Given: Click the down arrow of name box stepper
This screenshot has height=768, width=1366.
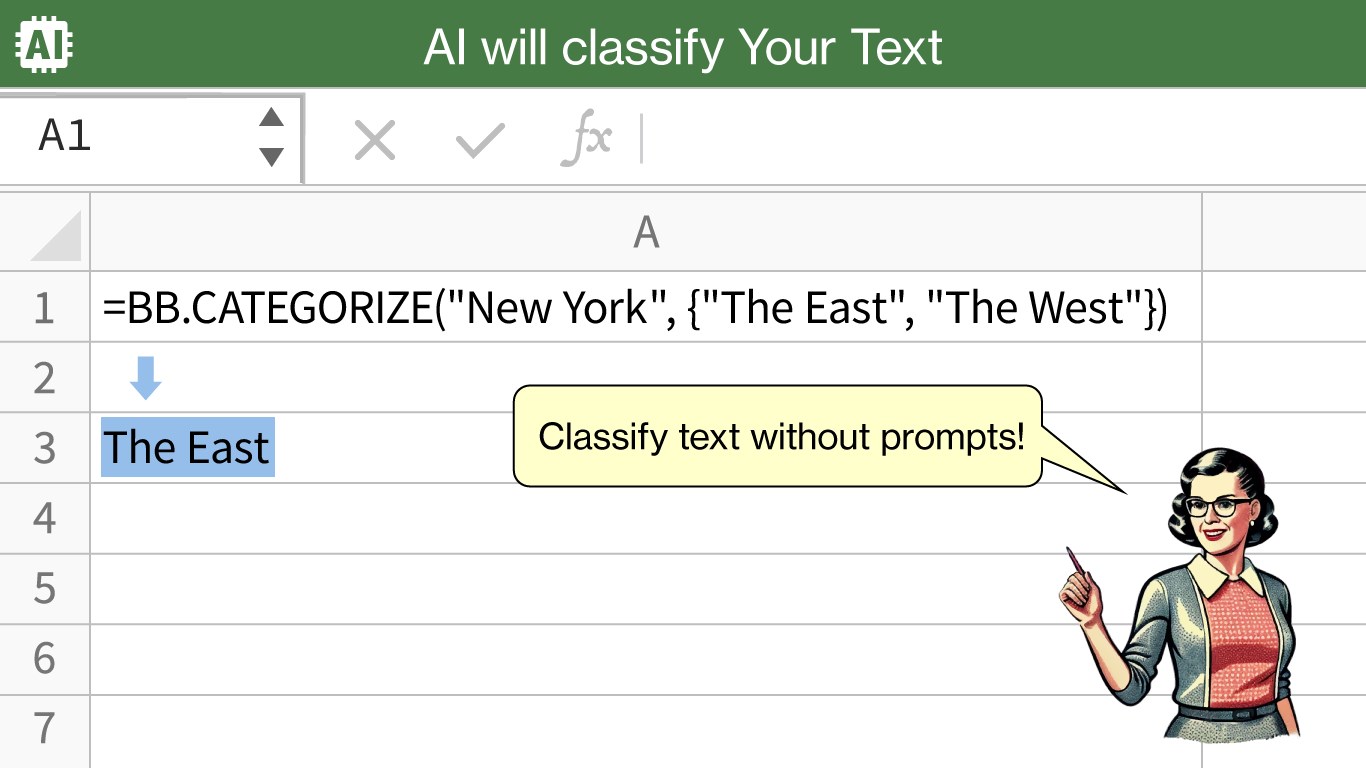Looking at the screenshot, I should 271,157.
